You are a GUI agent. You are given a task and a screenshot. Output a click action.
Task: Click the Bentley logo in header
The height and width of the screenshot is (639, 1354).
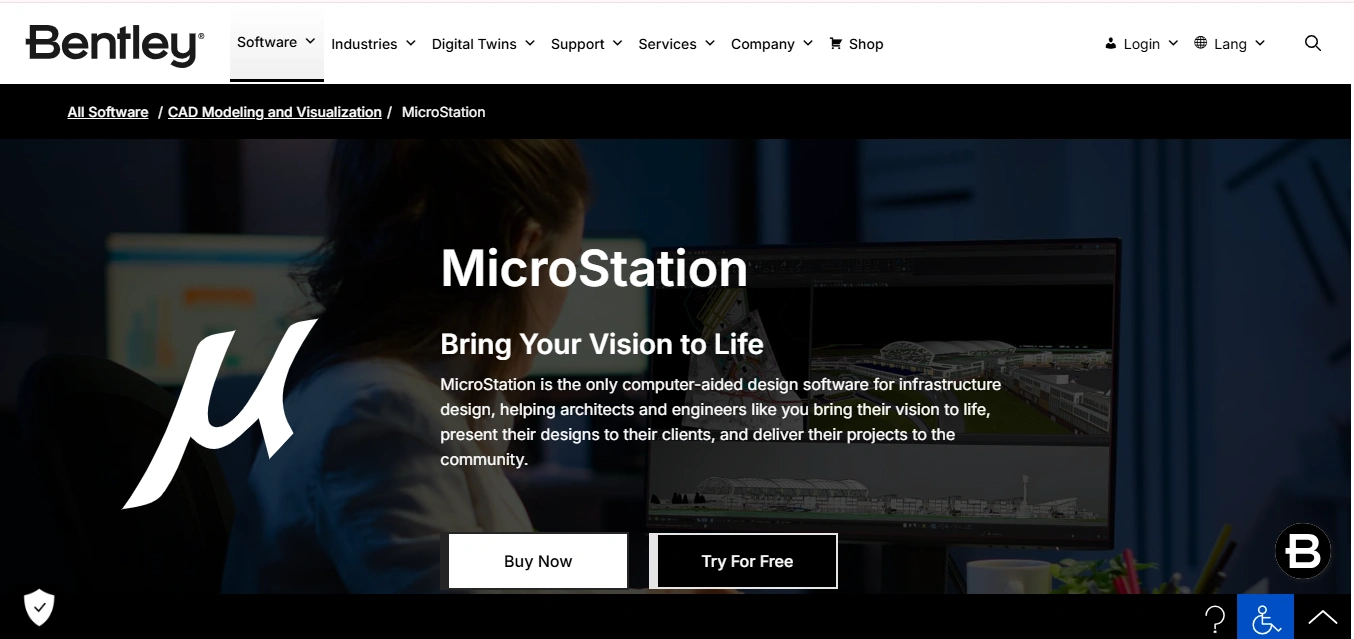pos(114,45)
